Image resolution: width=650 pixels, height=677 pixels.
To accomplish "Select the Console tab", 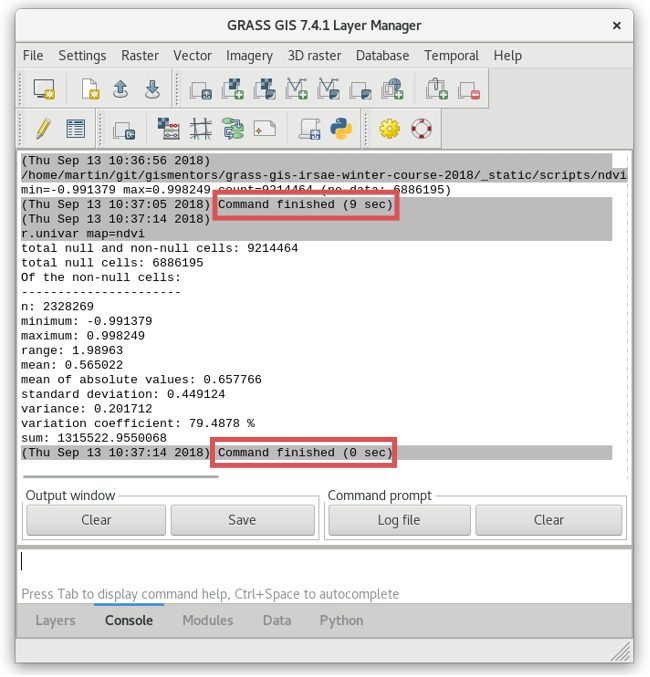I will (x=129, y=620).
